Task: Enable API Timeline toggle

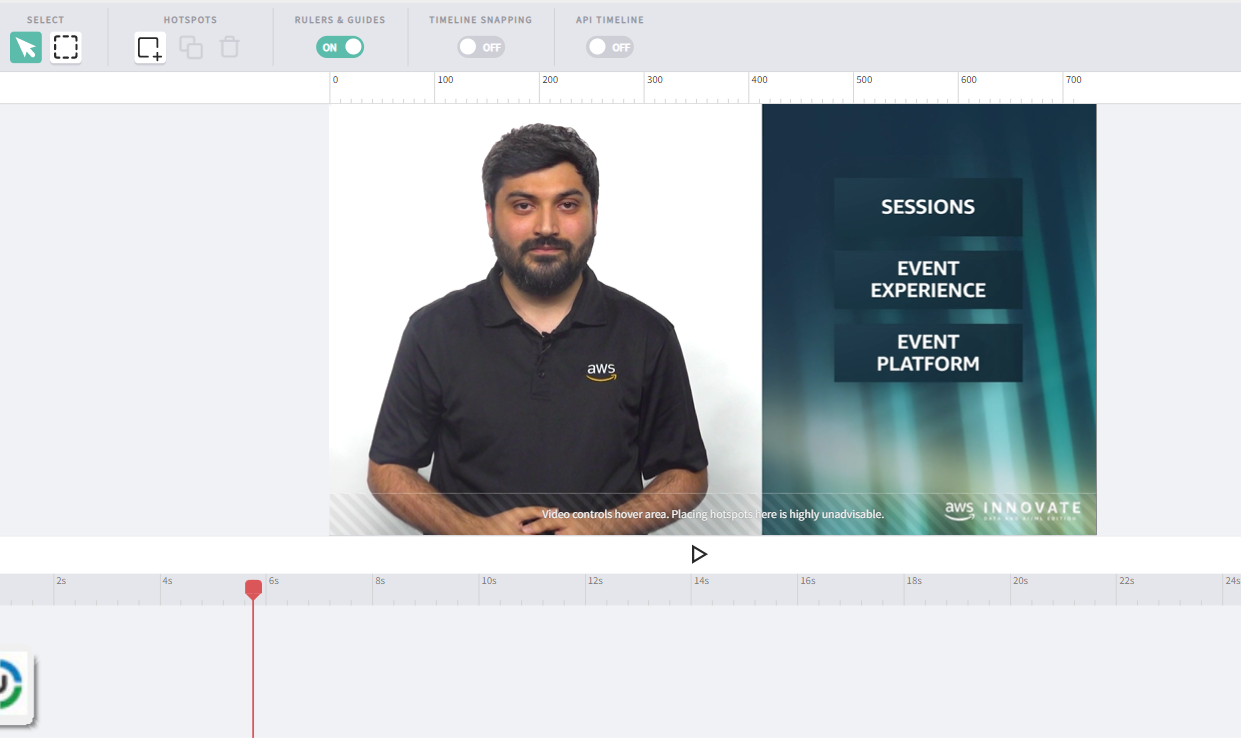Action: click(x=610, y=47)
